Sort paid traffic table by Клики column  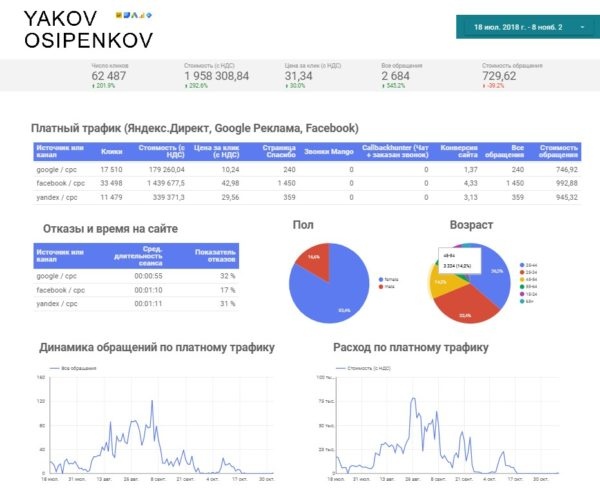[x=111, y=152]
